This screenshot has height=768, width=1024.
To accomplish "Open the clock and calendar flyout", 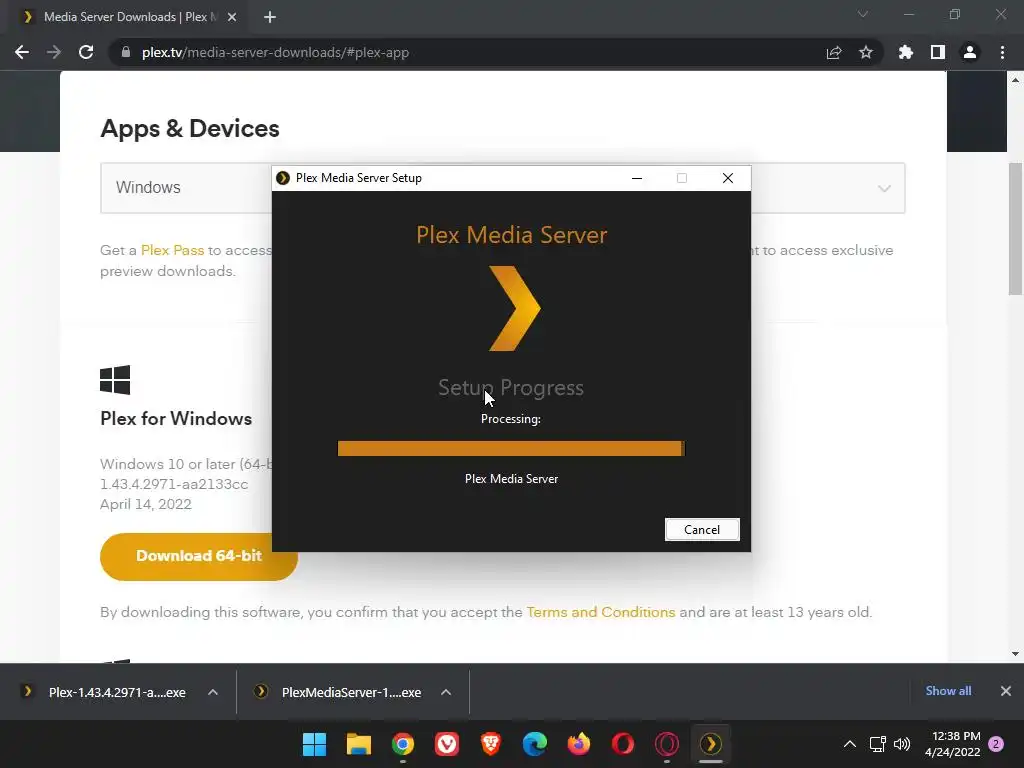I will 953,744.
